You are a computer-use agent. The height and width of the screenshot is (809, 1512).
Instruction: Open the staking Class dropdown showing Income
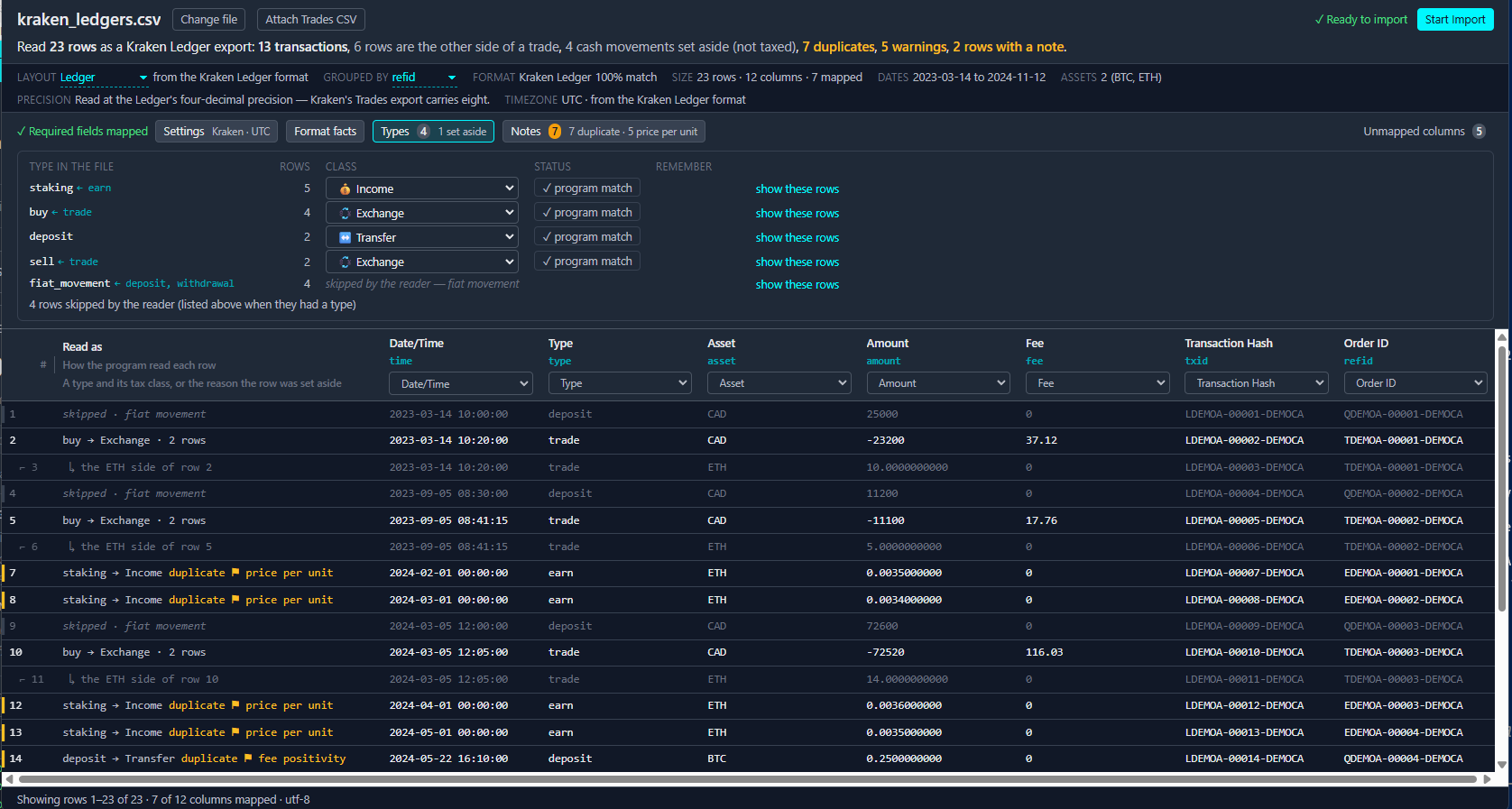pos(421,188)
